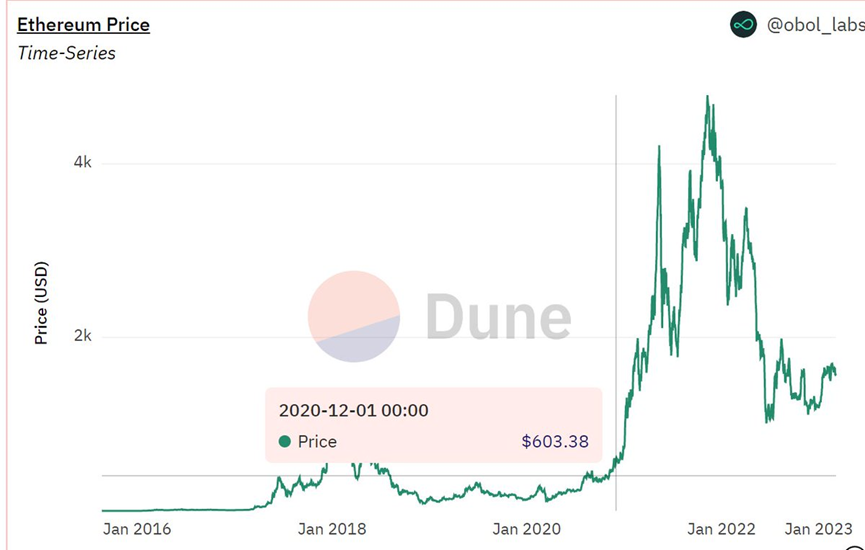This screenshot has height=550, width=865.
Task: Click the Price label in the tooltip
Action: click(x=317, y=441)
